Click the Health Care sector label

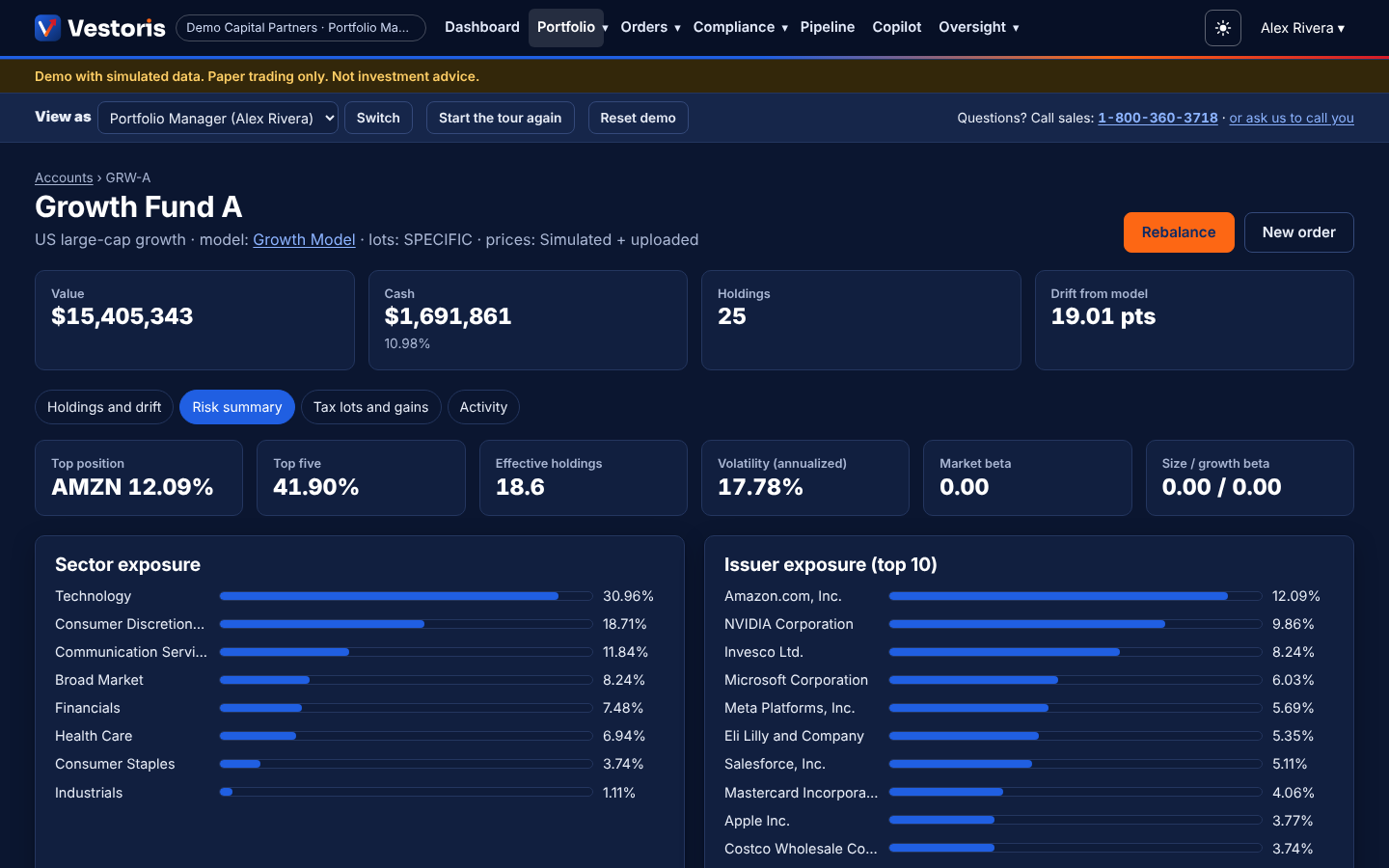tap(94, 736)
